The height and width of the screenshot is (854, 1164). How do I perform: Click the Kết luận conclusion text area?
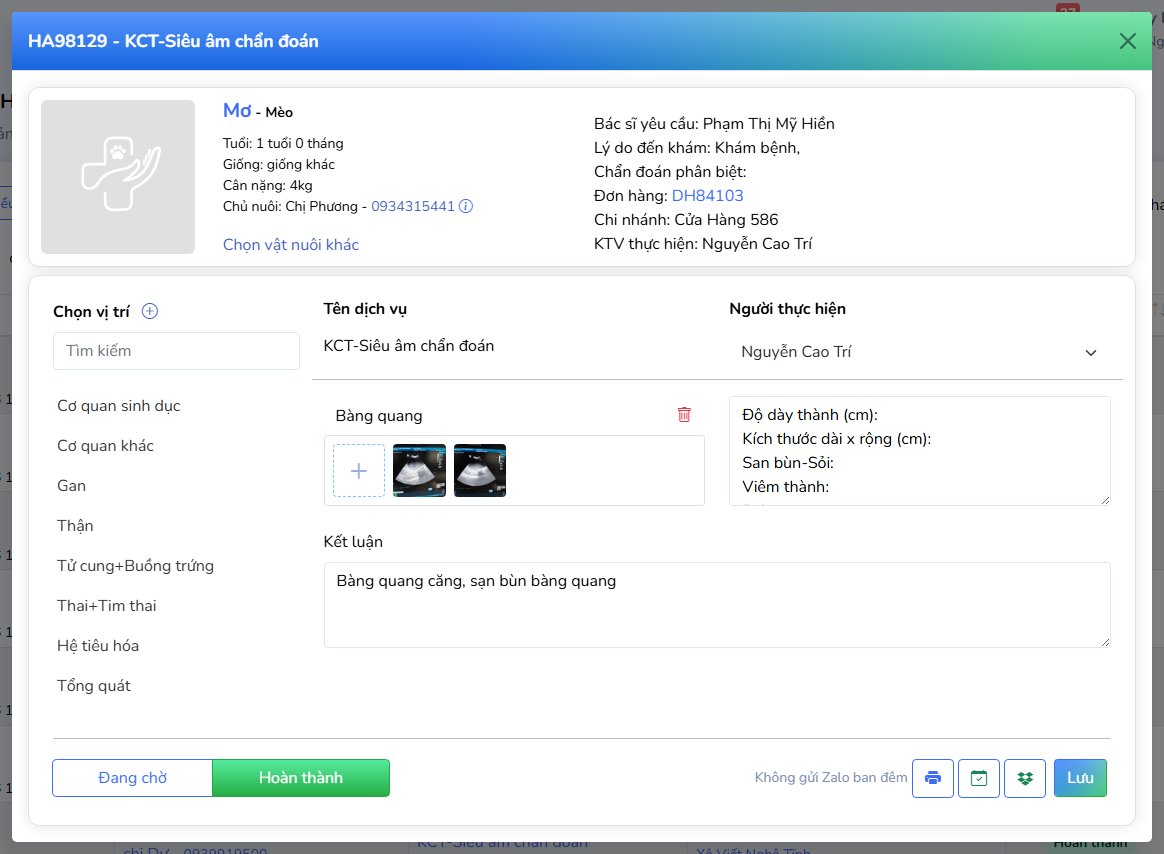[717, 604]
